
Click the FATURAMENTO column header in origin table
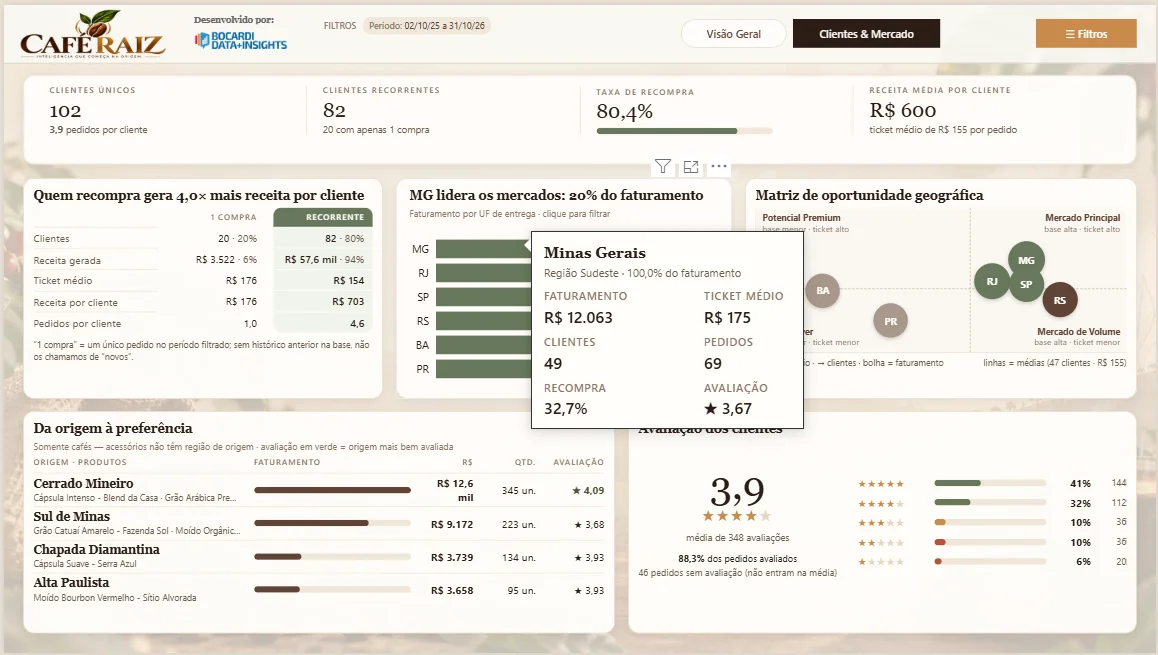point(287,462)
